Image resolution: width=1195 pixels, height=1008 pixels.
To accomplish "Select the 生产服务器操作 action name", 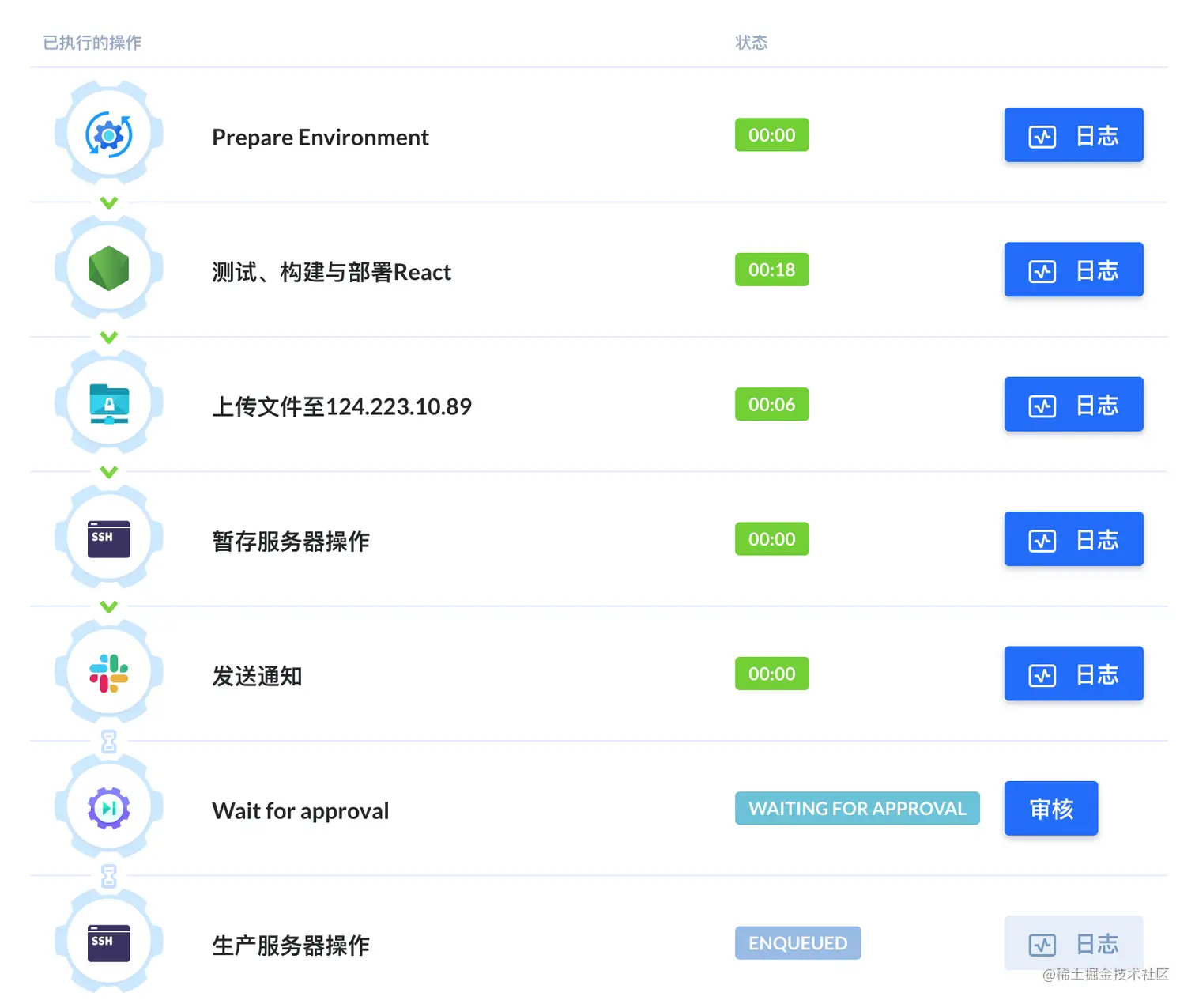I will point(291,946).
